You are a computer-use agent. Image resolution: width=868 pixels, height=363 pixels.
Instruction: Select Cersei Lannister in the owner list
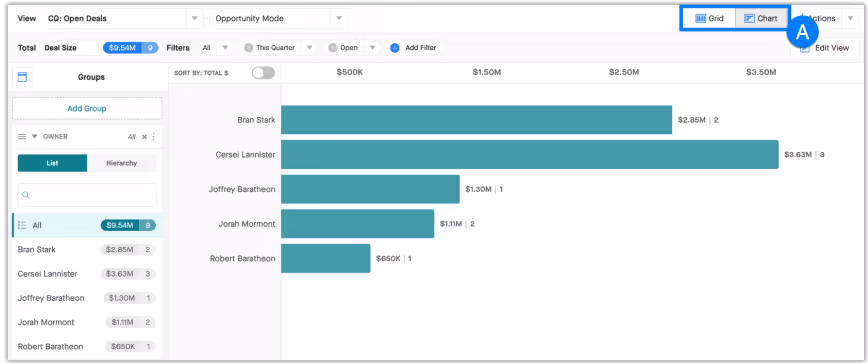[x=87, y=274]
